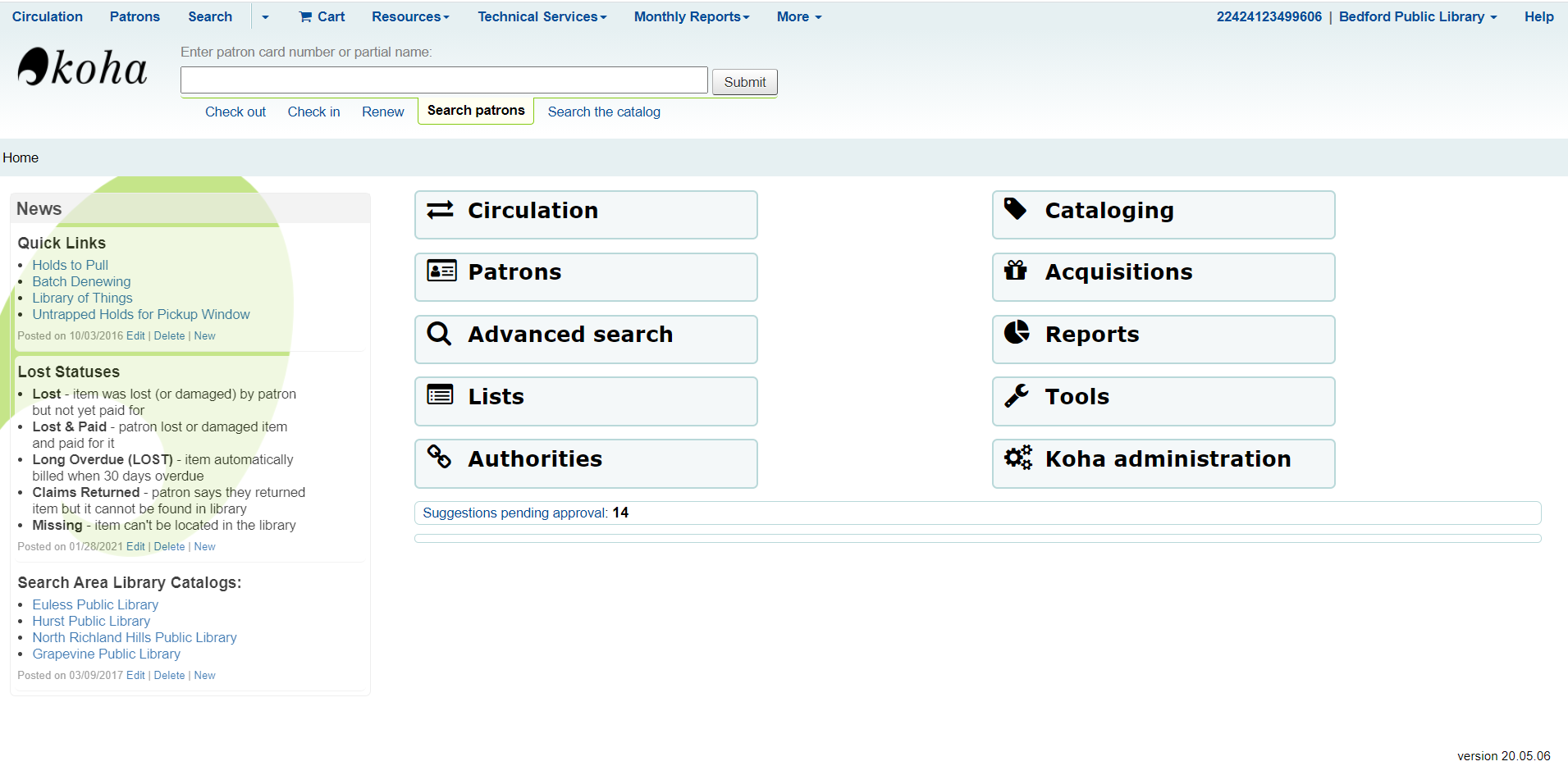
Task: Click the Advanced search magnifier icon
Action: point(439,333)
